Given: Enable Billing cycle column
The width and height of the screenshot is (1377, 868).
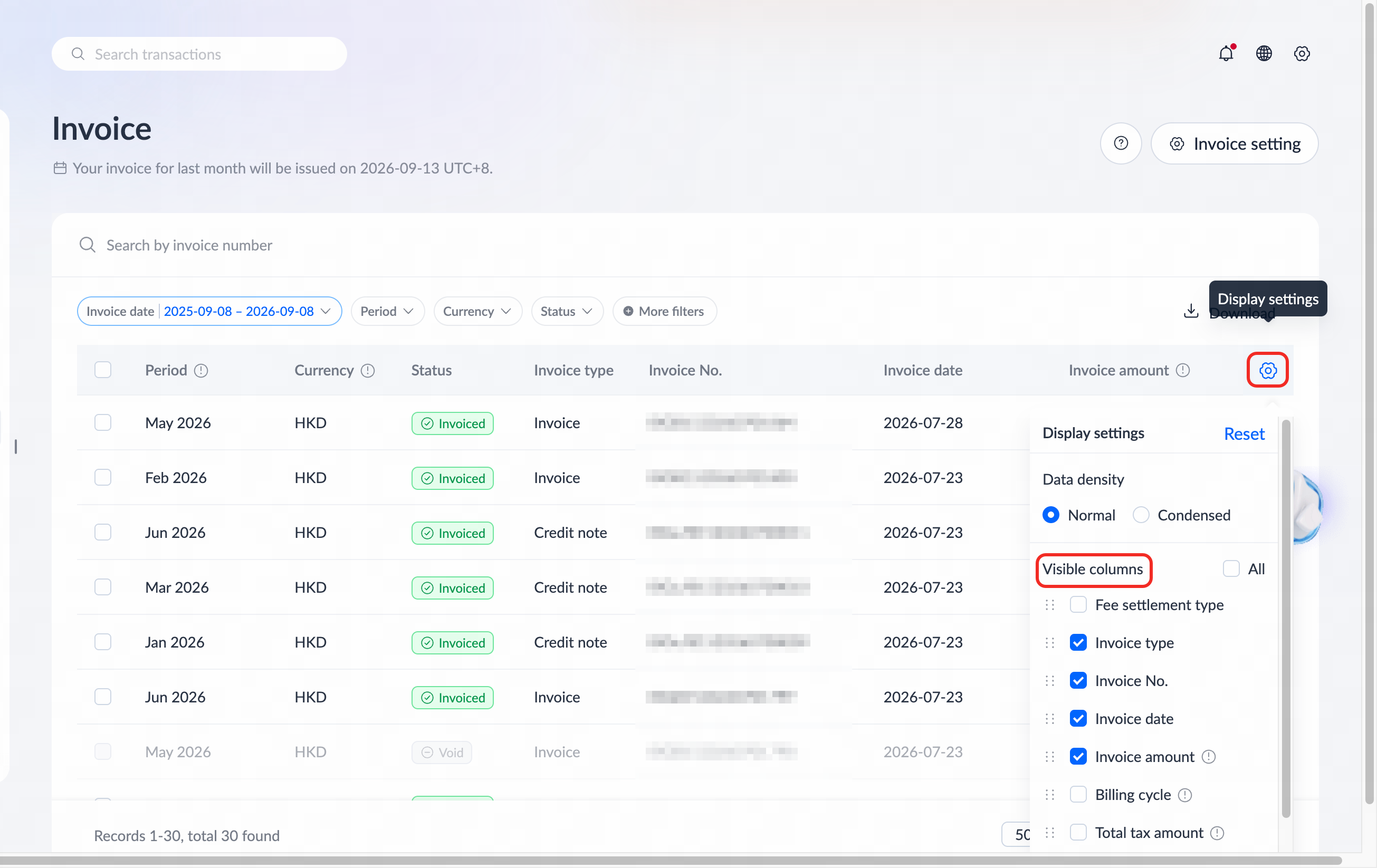Looking at the screenshot, I should tap(1078, 795).
